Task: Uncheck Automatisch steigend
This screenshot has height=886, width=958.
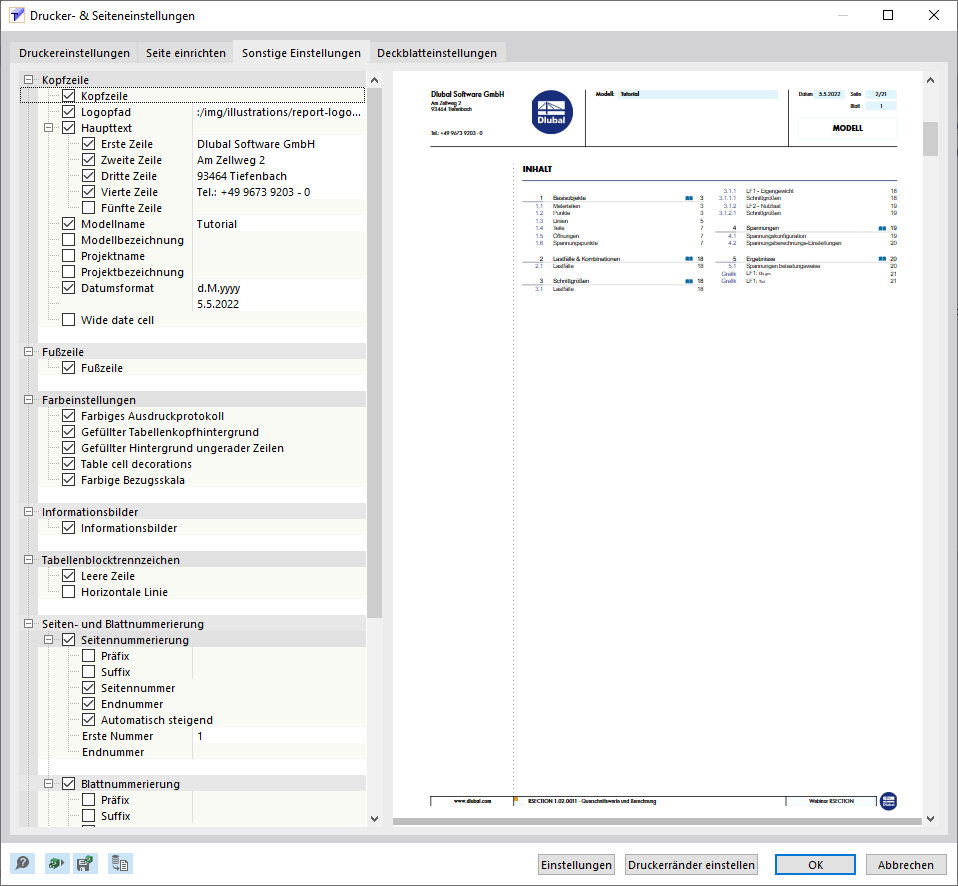Action: tap(89, 720)
